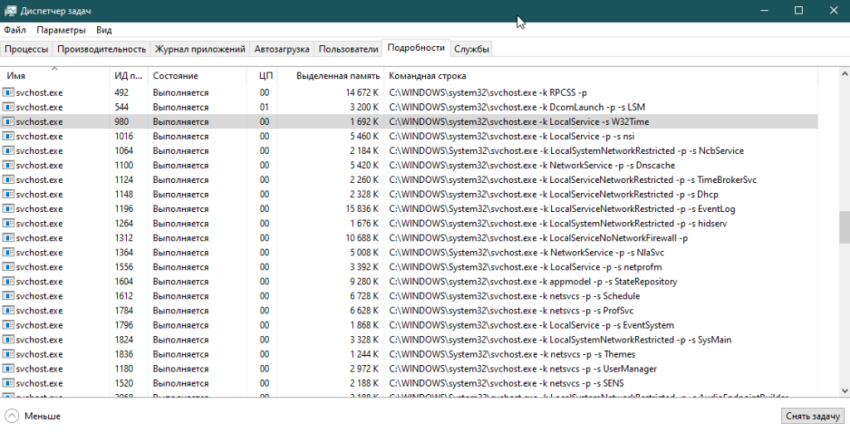Click the svchost.exe icon for PID 544
Viewport: 850px width, 433px height.
(x=8, y=107)
